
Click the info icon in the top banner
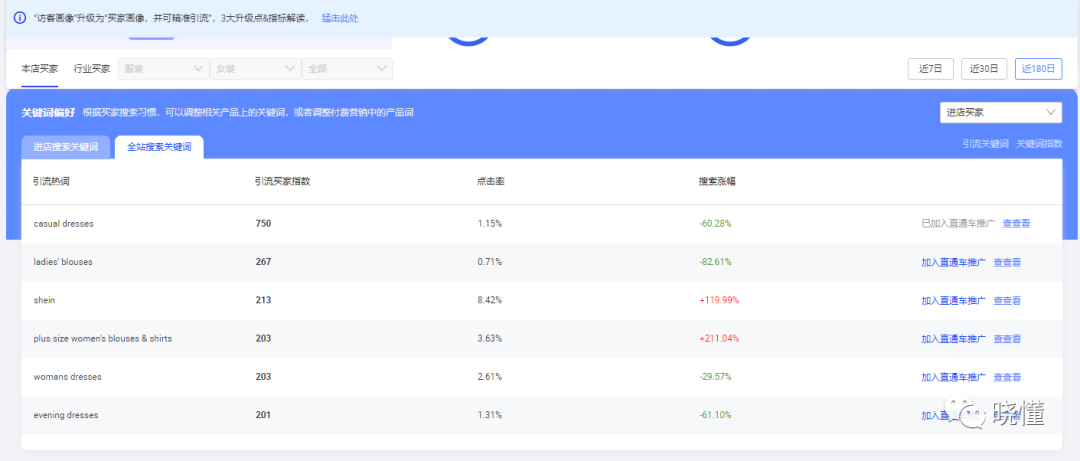pos(20,18)
